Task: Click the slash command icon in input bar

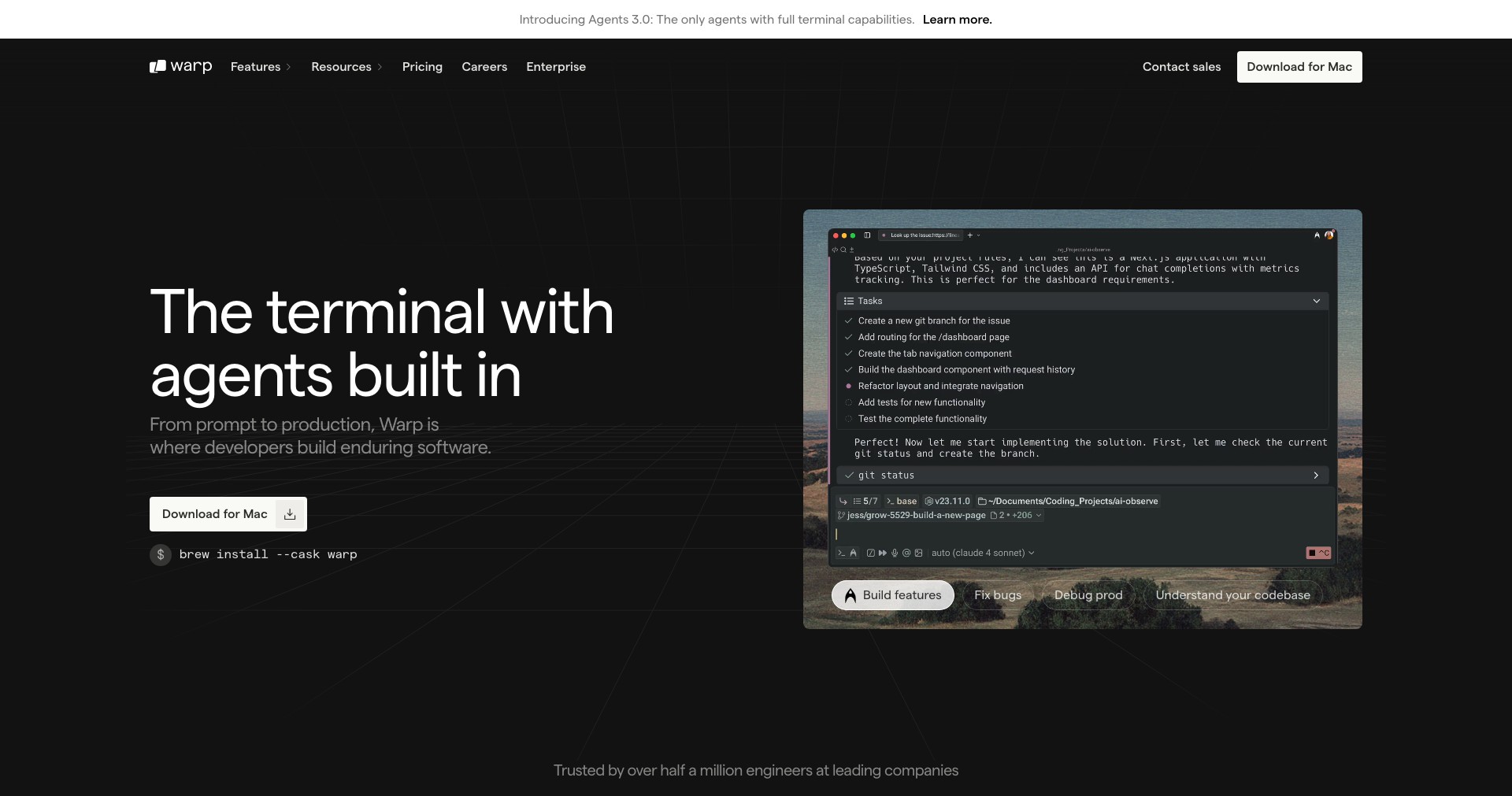Action: coord(870,553)
